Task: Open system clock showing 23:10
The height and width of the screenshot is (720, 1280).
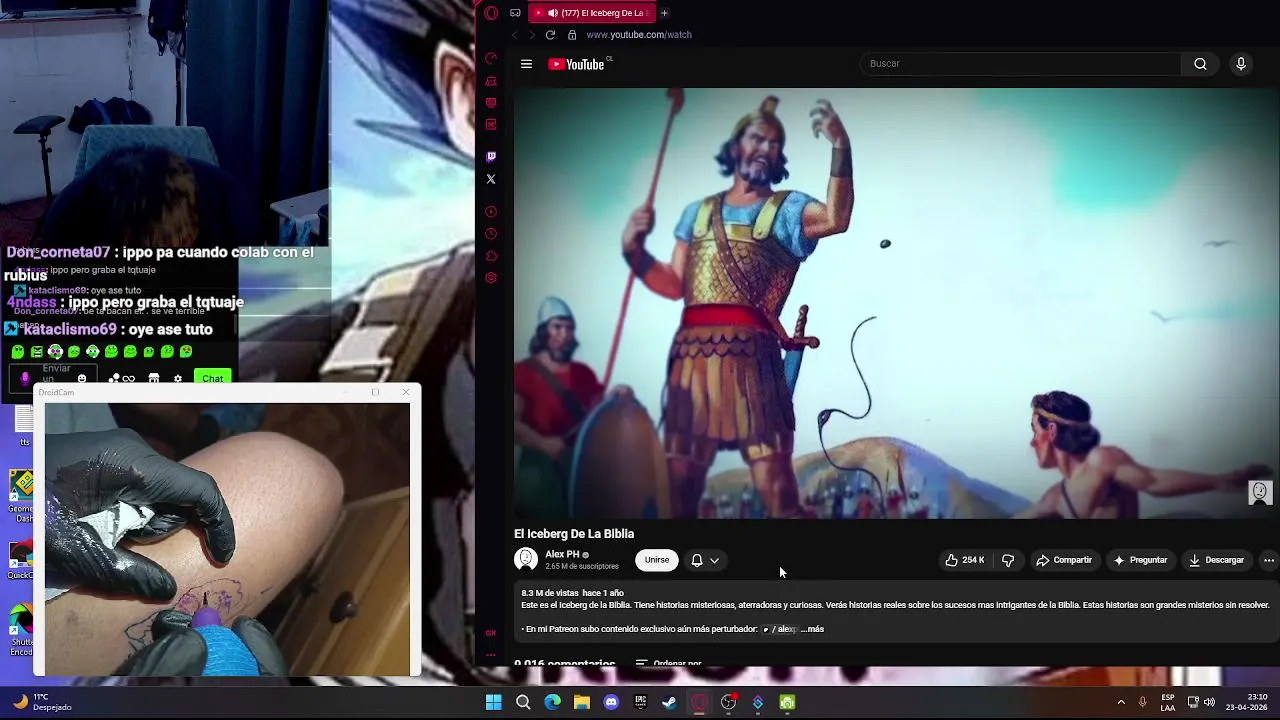Action: 1247,702
